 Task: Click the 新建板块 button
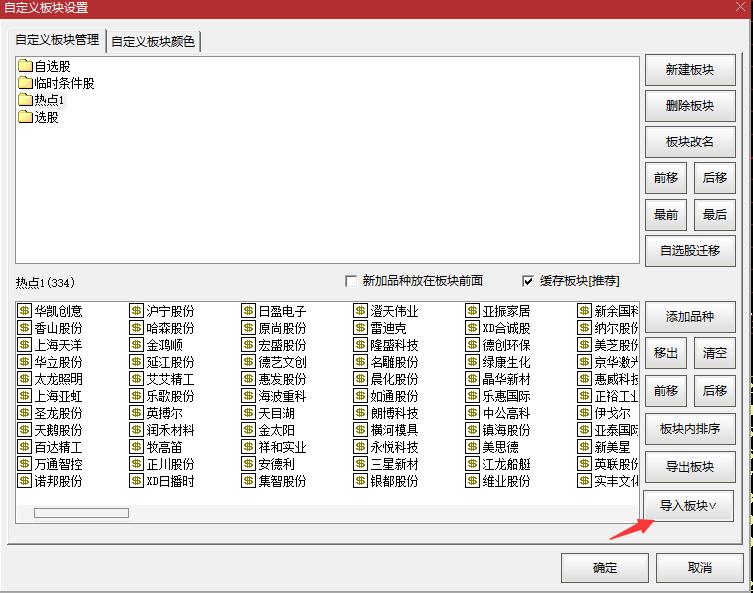point(690,70)
